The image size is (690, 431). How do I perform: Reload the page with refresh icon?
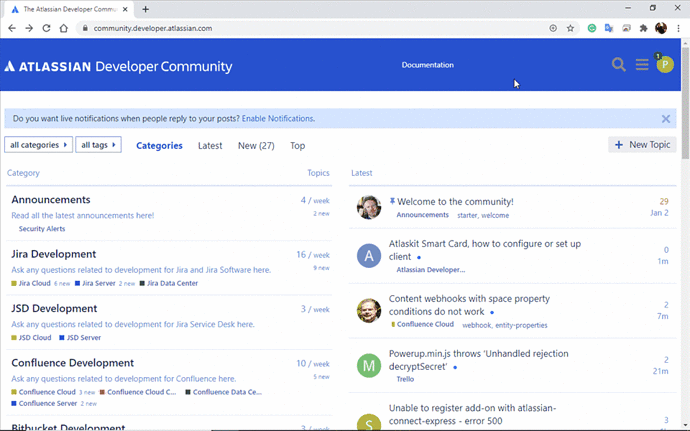(46, 28)
